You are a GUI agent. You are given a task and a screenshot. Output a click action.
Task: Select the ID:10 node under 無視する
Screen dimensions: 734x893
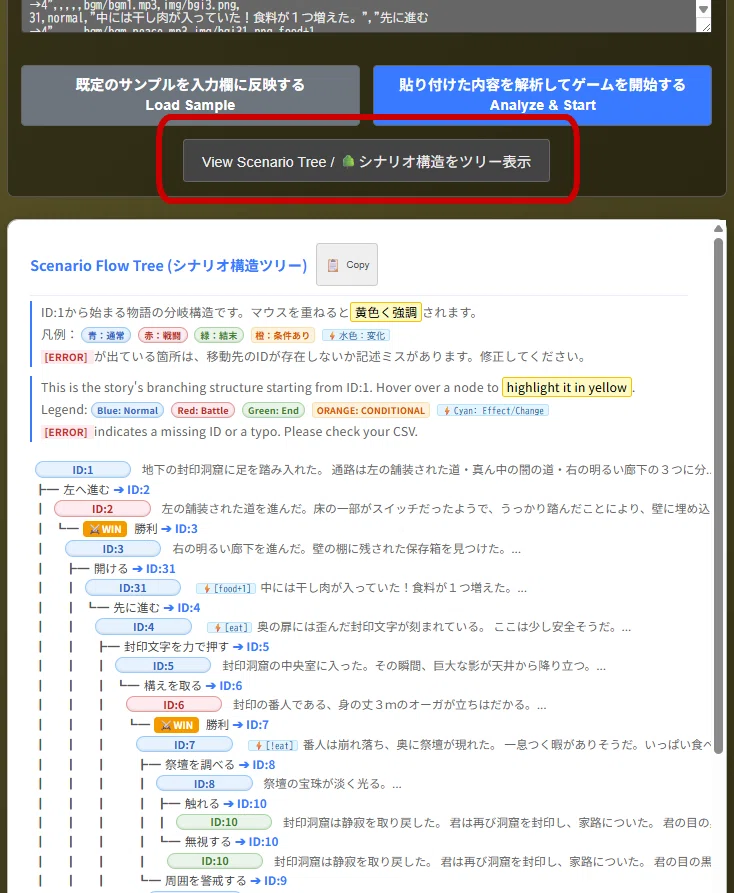click(x=215, y=861)
